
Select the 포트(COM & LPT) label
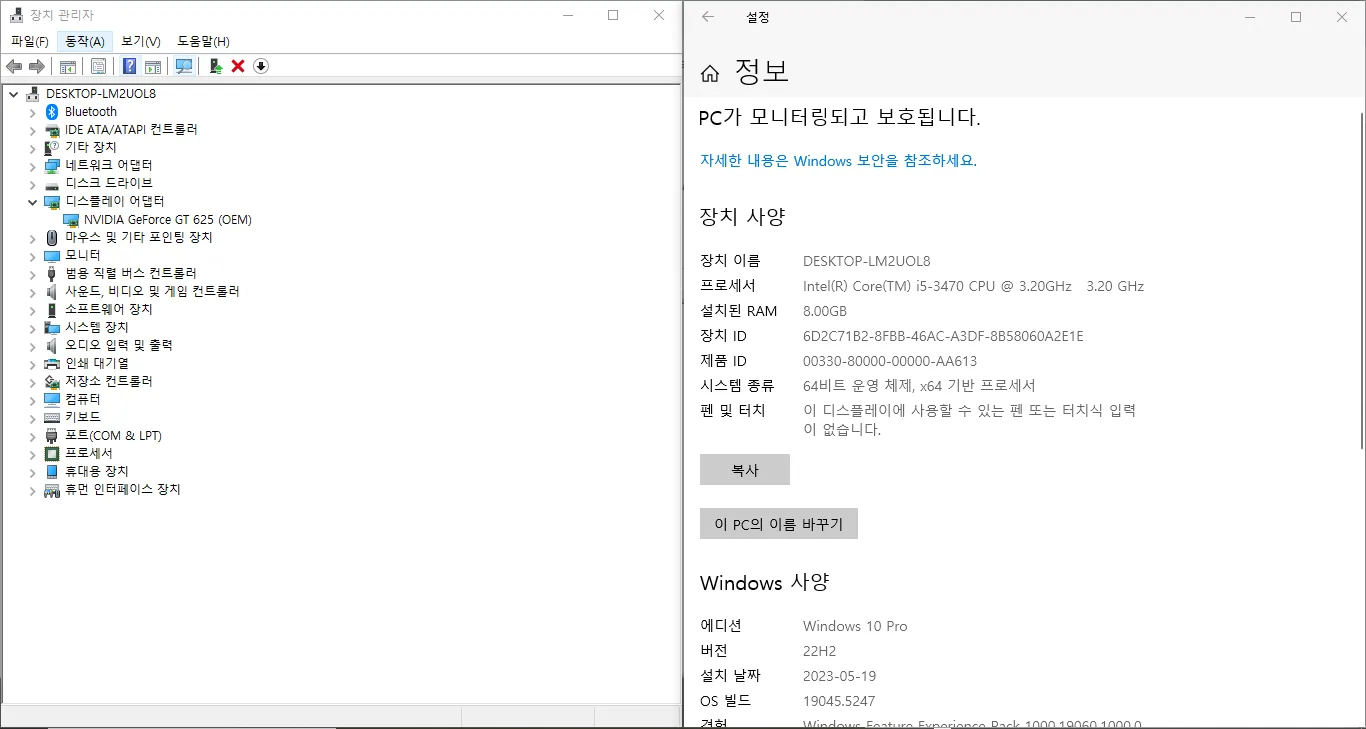[113, 436]
